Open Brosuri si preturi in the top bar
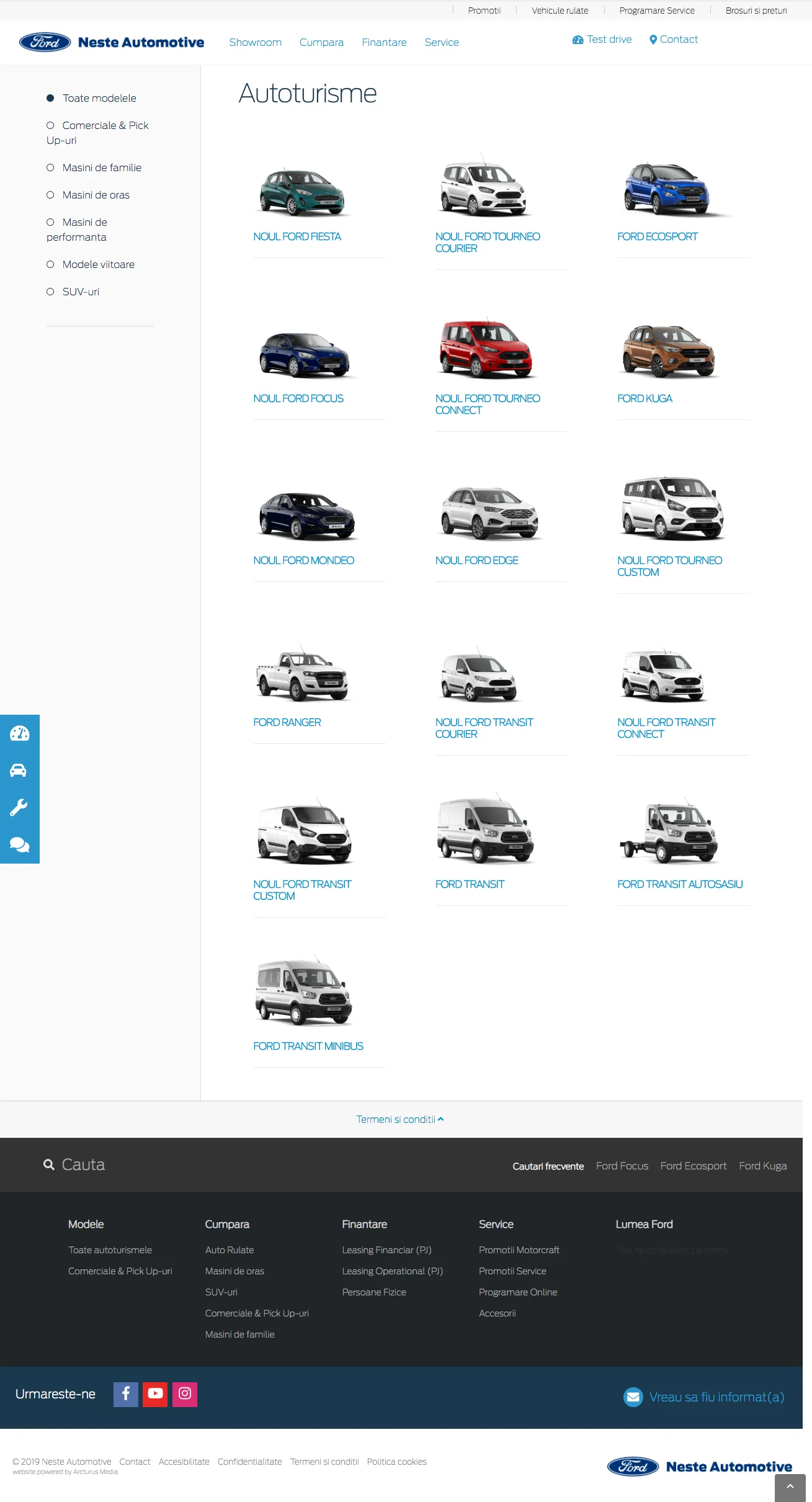The image size is (812, 1502). 756,11
